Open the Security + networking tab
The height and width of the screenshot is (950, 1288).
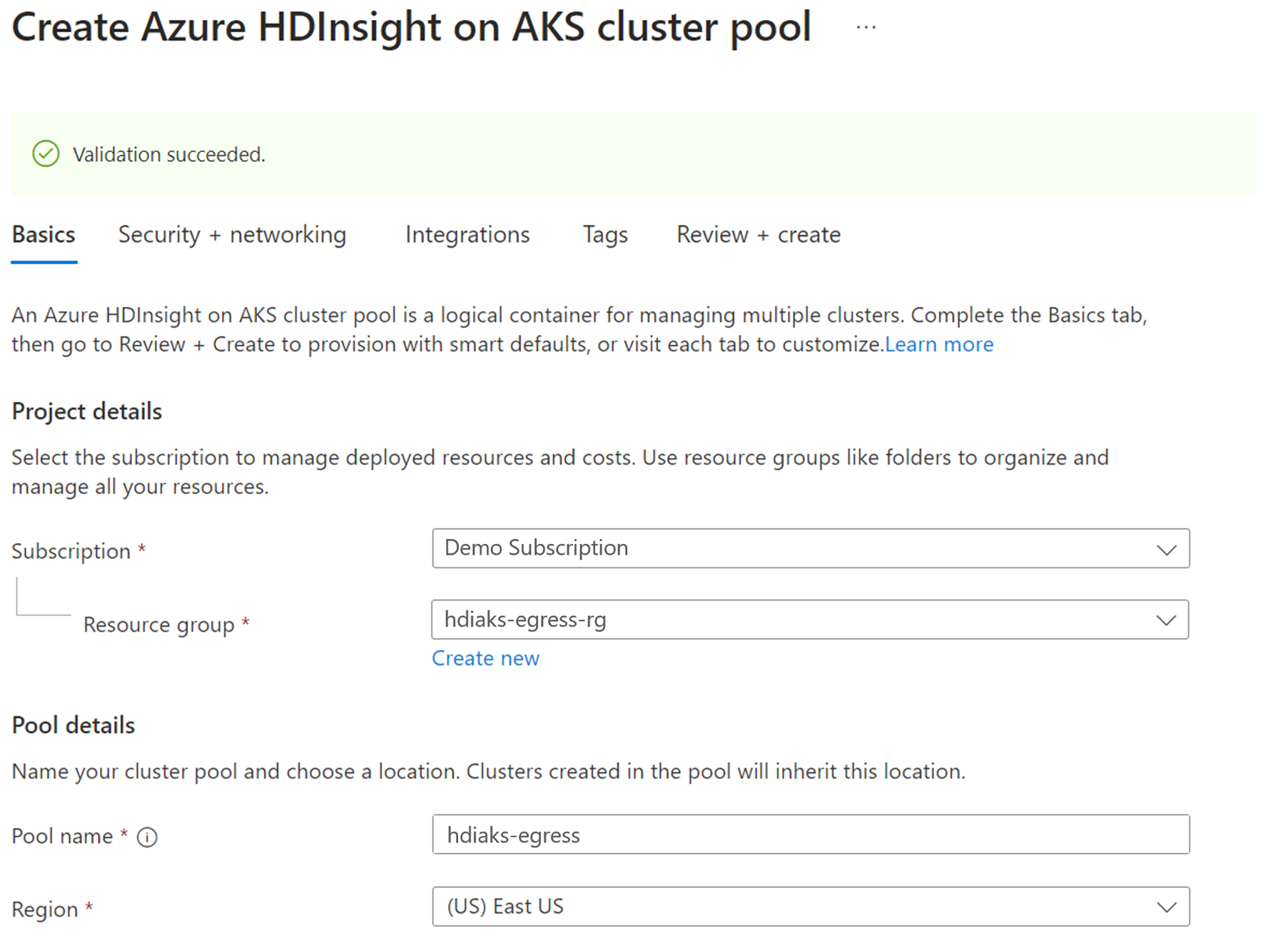[x=232, y=235]
